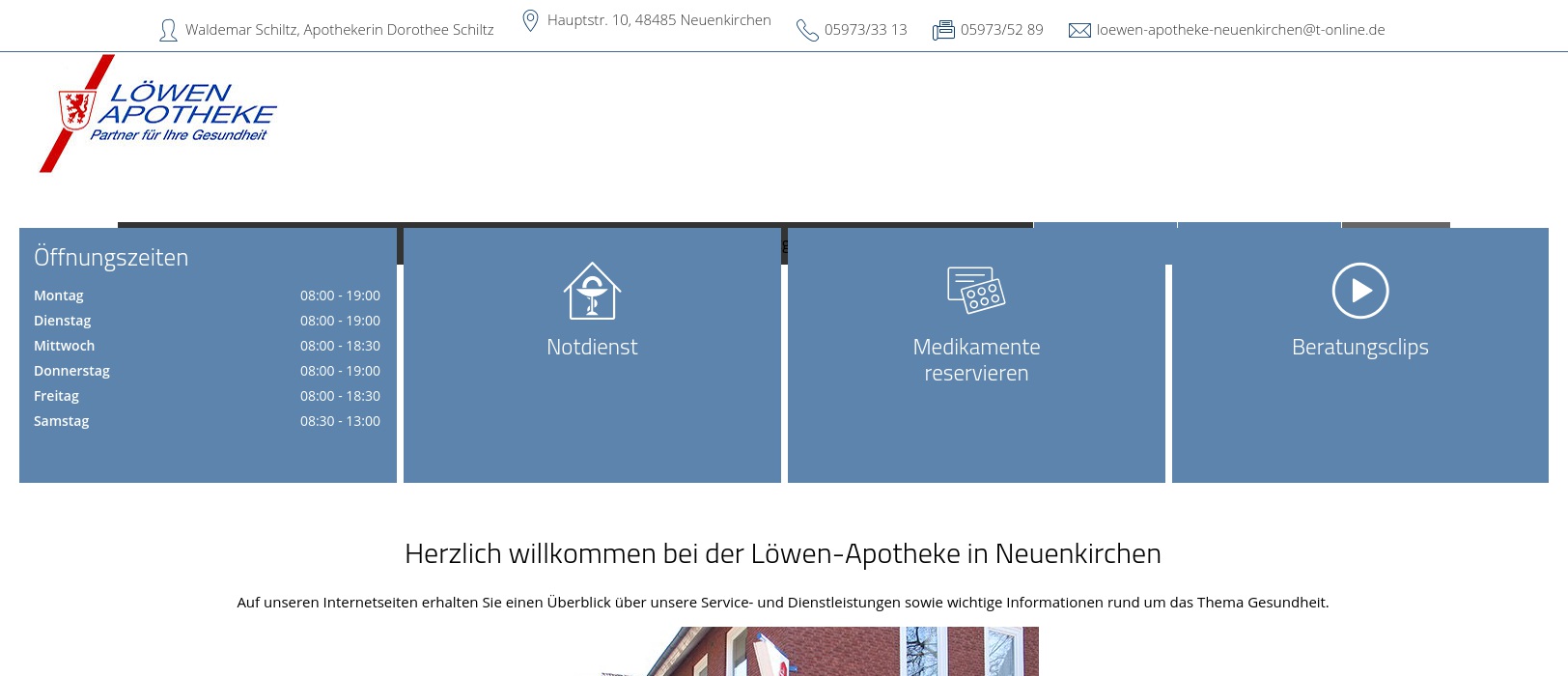
Task: Click the loewen-apotheke-neuenkirchen@t-online.de email address
Action: click(1241, 30)
